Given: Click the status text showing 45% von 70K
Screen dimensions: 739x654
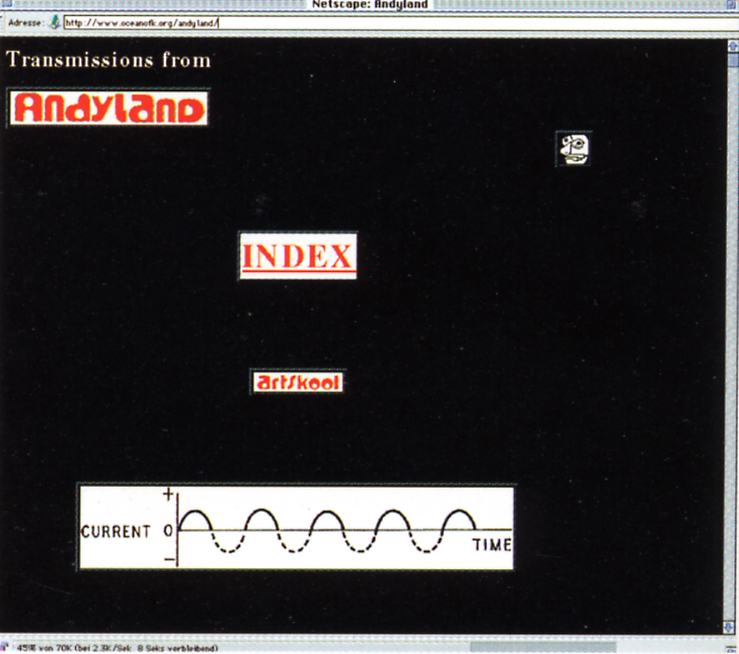Looking at the screenshot, I should click(x=117, y=648).
